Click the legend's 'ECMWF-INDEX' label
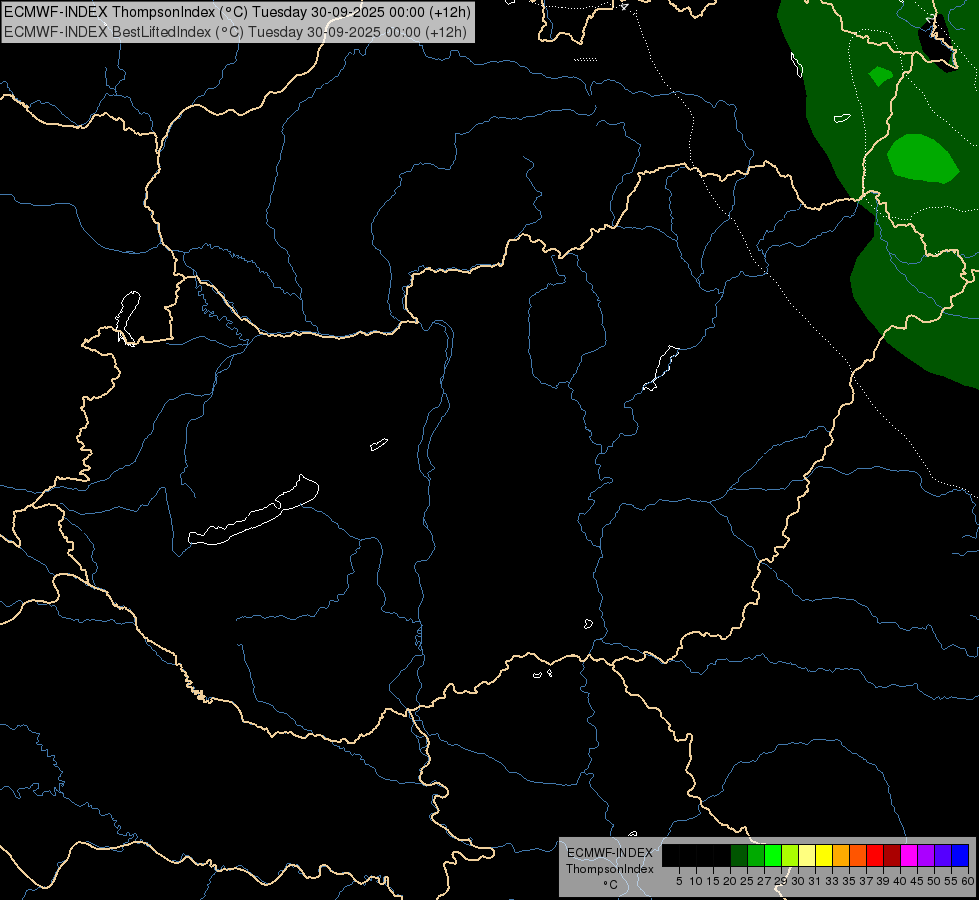This screenshot has width=979, height=900. [610, 853]
